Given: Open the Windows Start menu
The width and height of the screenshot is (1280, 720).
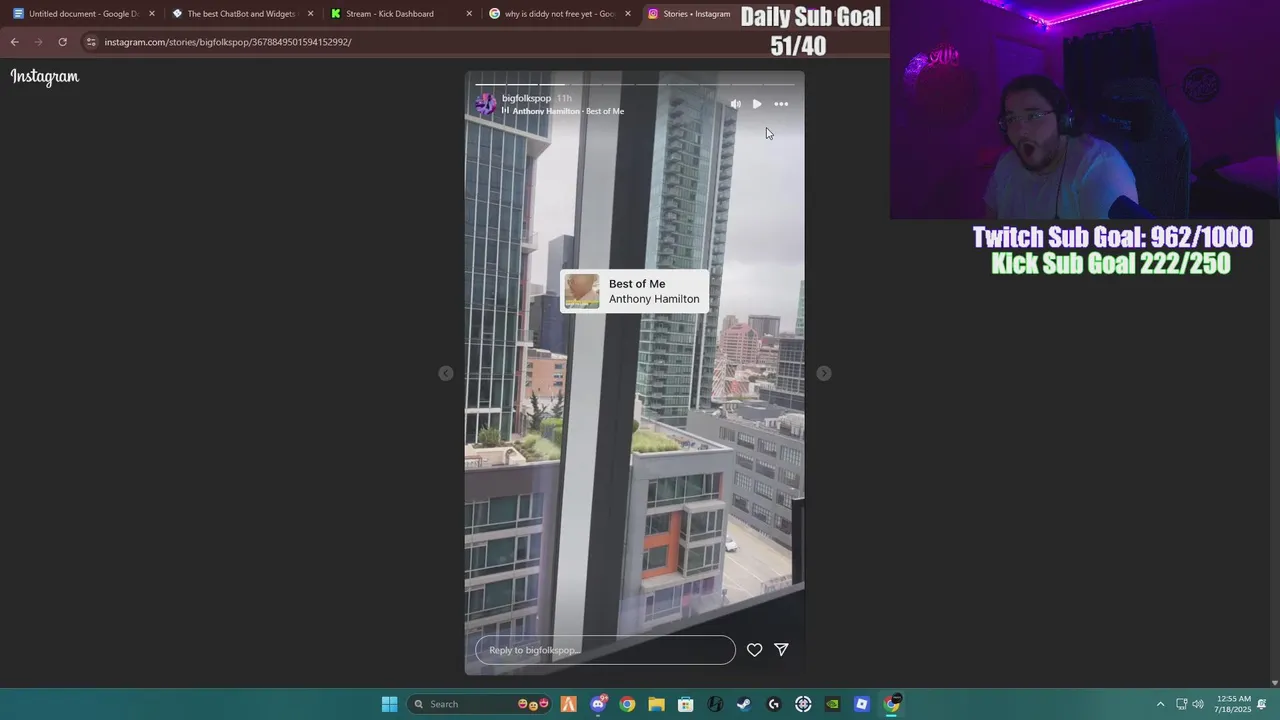Looking at the screenshot, I should coord(389,704).
